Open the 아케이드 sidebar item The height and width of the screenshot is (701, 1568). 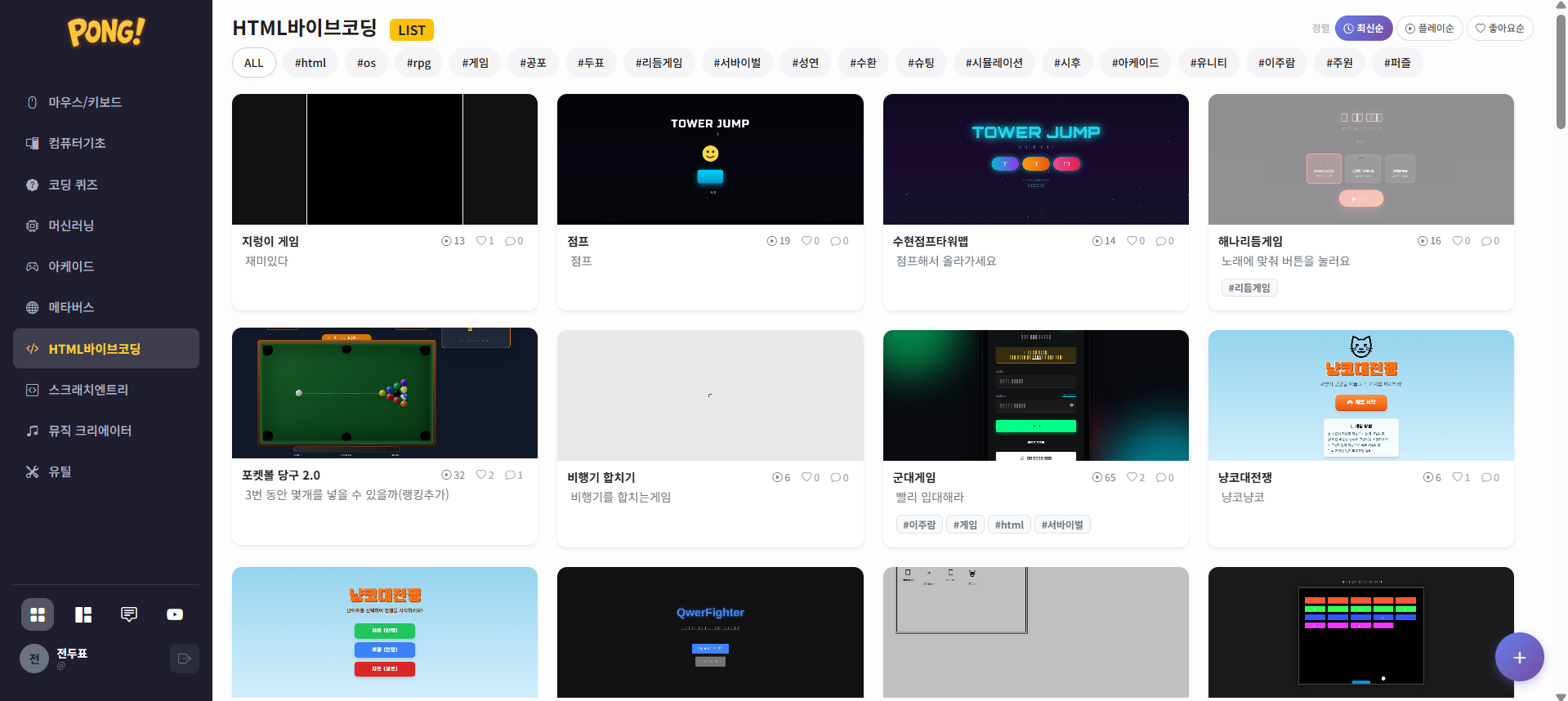[106, 266]
